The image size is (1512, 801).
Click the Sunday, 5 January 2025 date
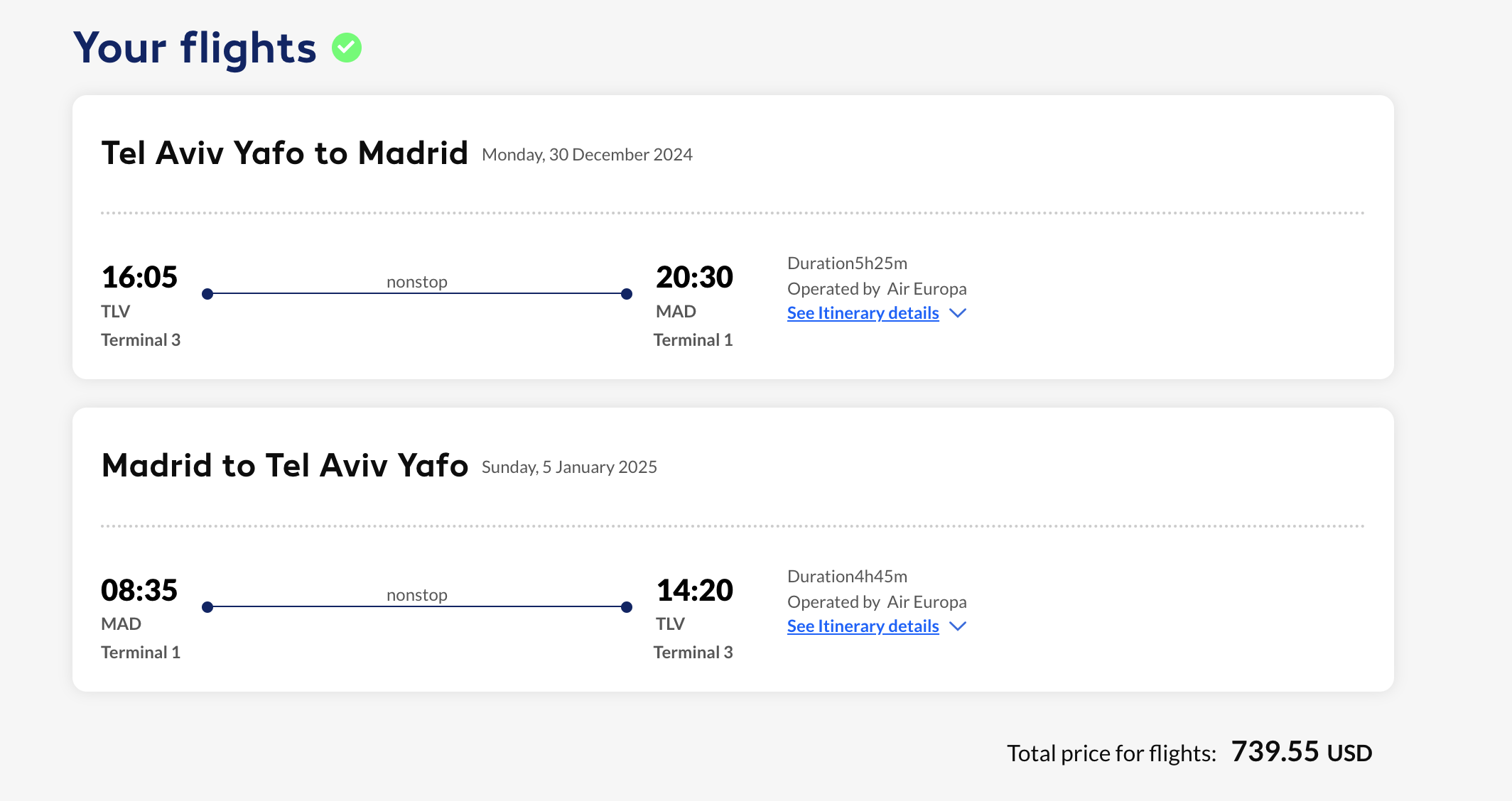point(569,467)
